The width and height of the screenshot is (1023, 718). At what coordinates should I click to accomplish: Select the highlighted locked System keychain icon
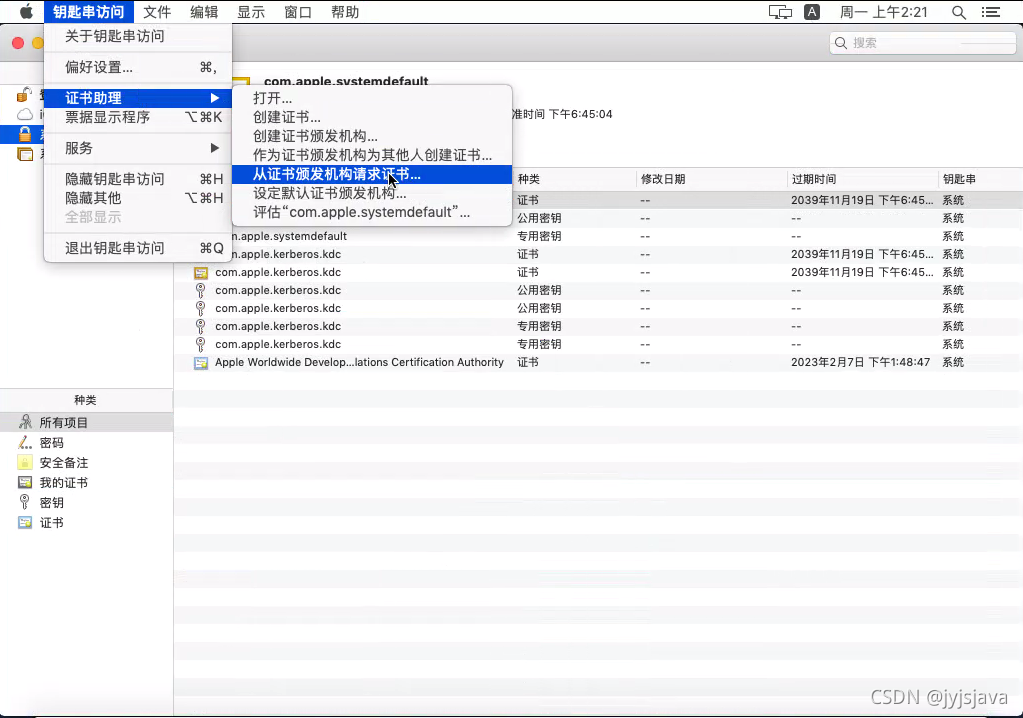(25, 134)
